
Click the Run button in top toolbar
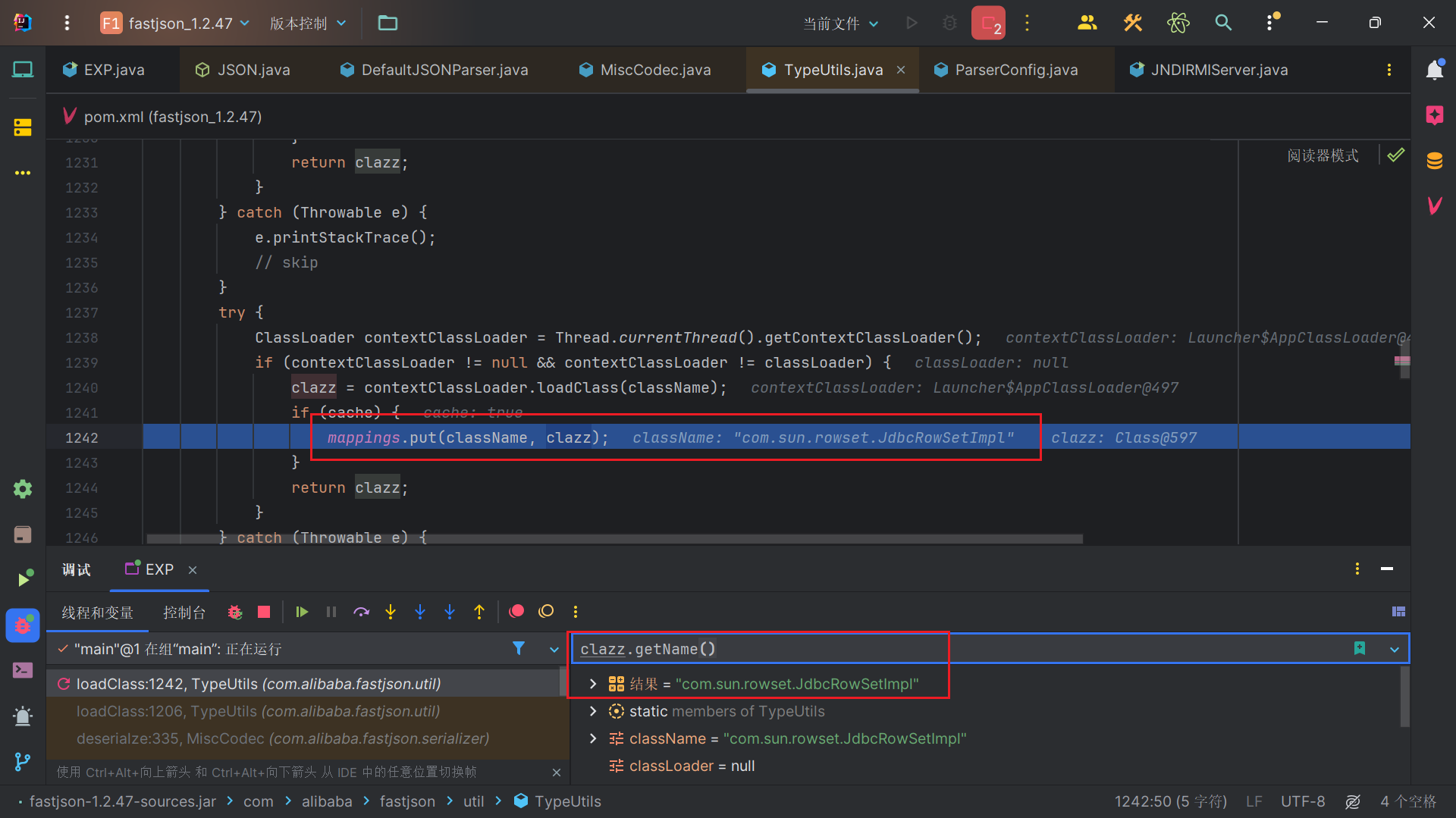tap(912, 24)
